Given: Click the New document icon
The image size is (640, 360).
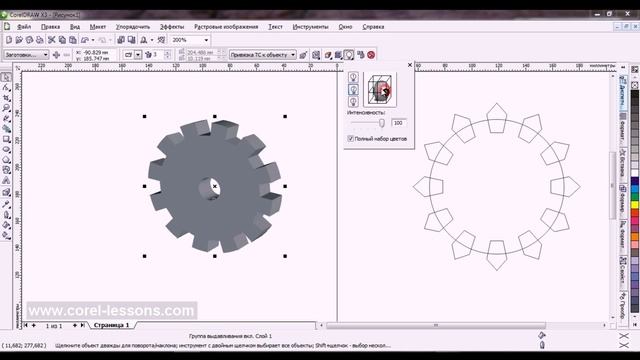Looking at the screenshot, I should [9, 40].
